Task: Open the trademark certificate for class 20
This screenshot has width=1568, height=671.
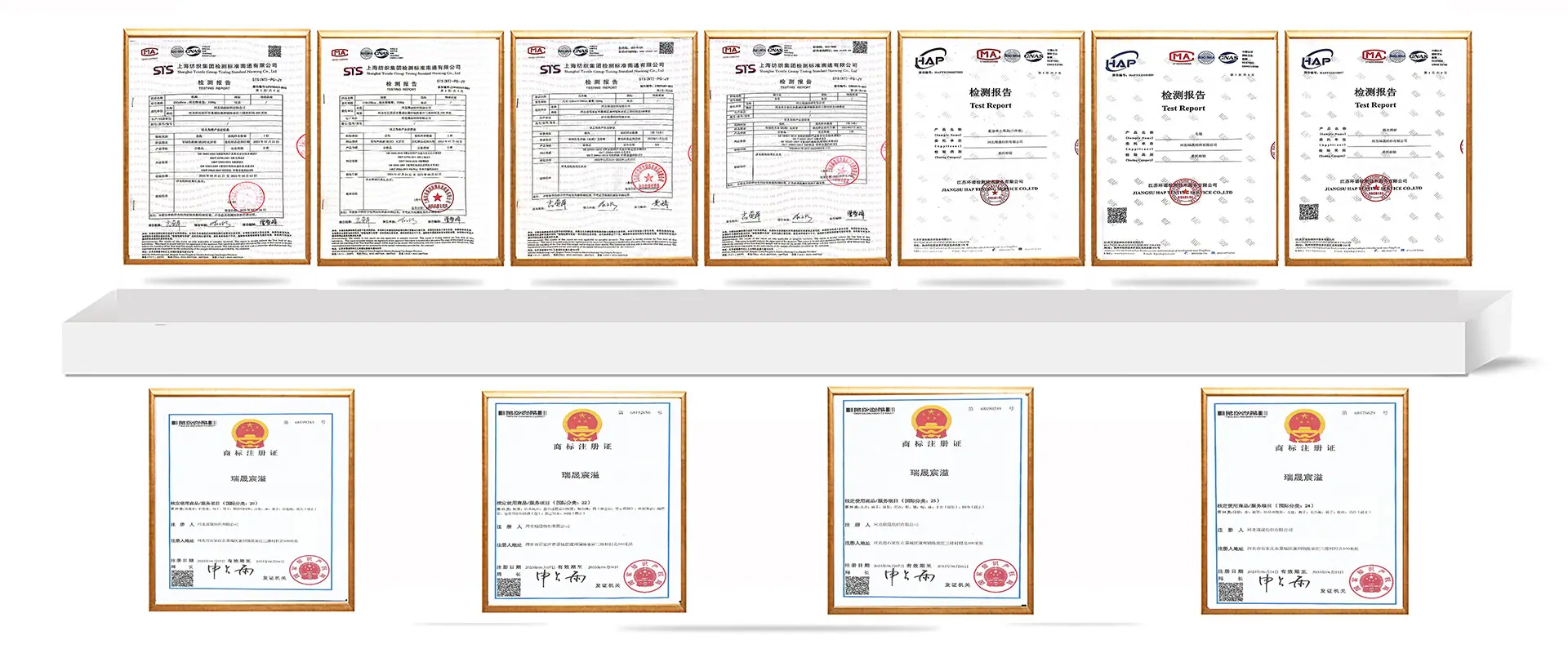Action: [x=252, y=500]
